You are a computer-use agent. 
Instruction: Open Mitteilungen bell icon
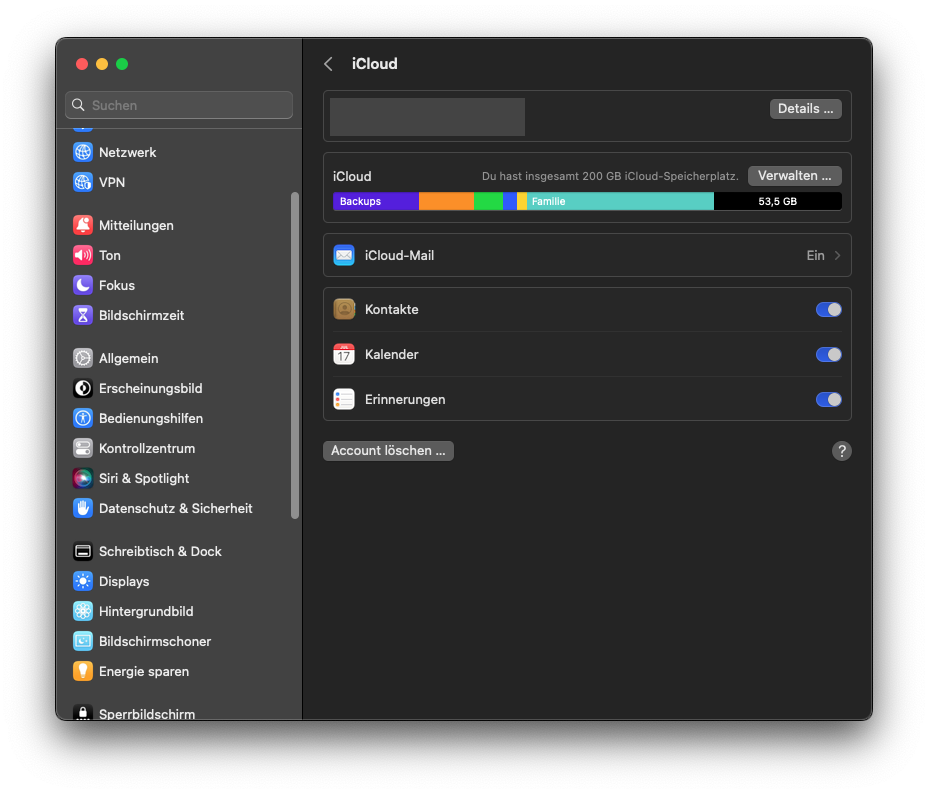coord(83,225)
